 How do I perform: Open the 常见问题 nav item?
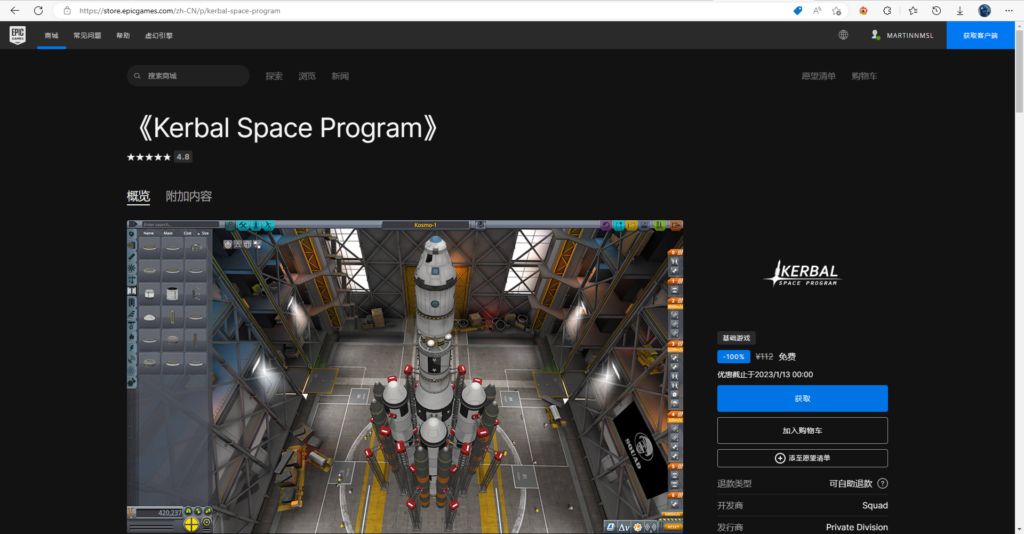click(x=87, y=35)
